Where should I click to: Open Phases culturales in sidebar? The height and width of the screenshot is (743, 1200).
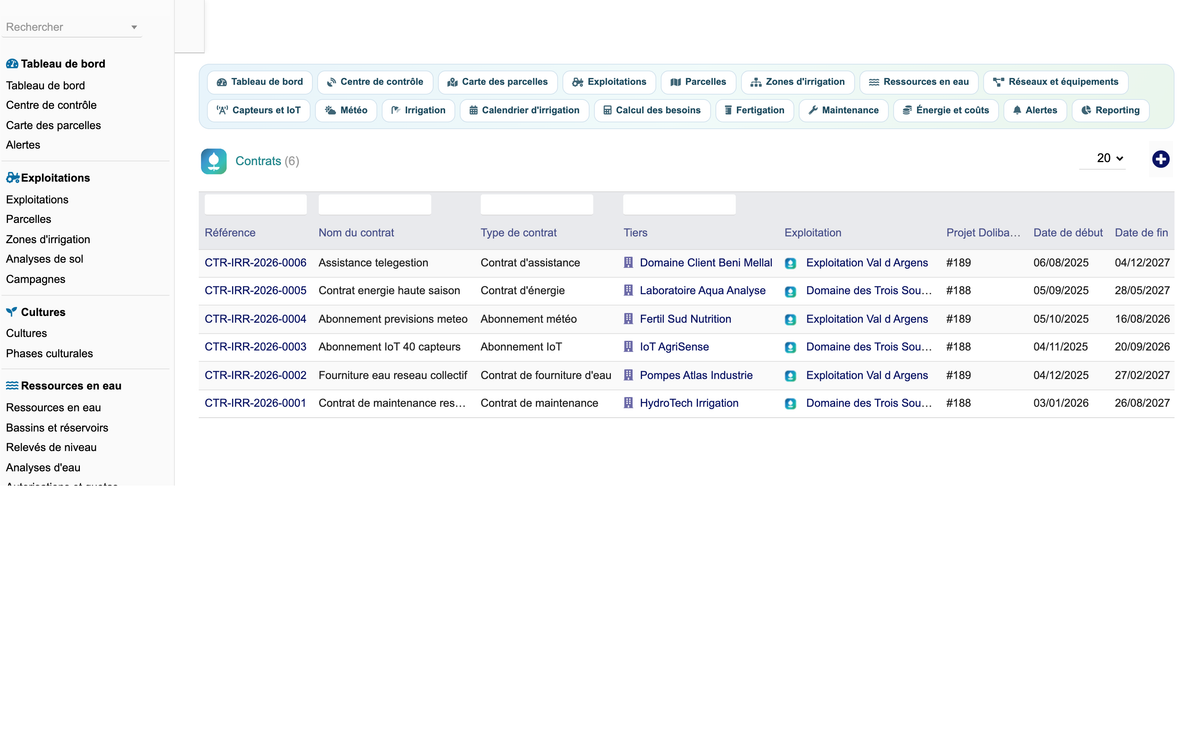tap(49, 353)
